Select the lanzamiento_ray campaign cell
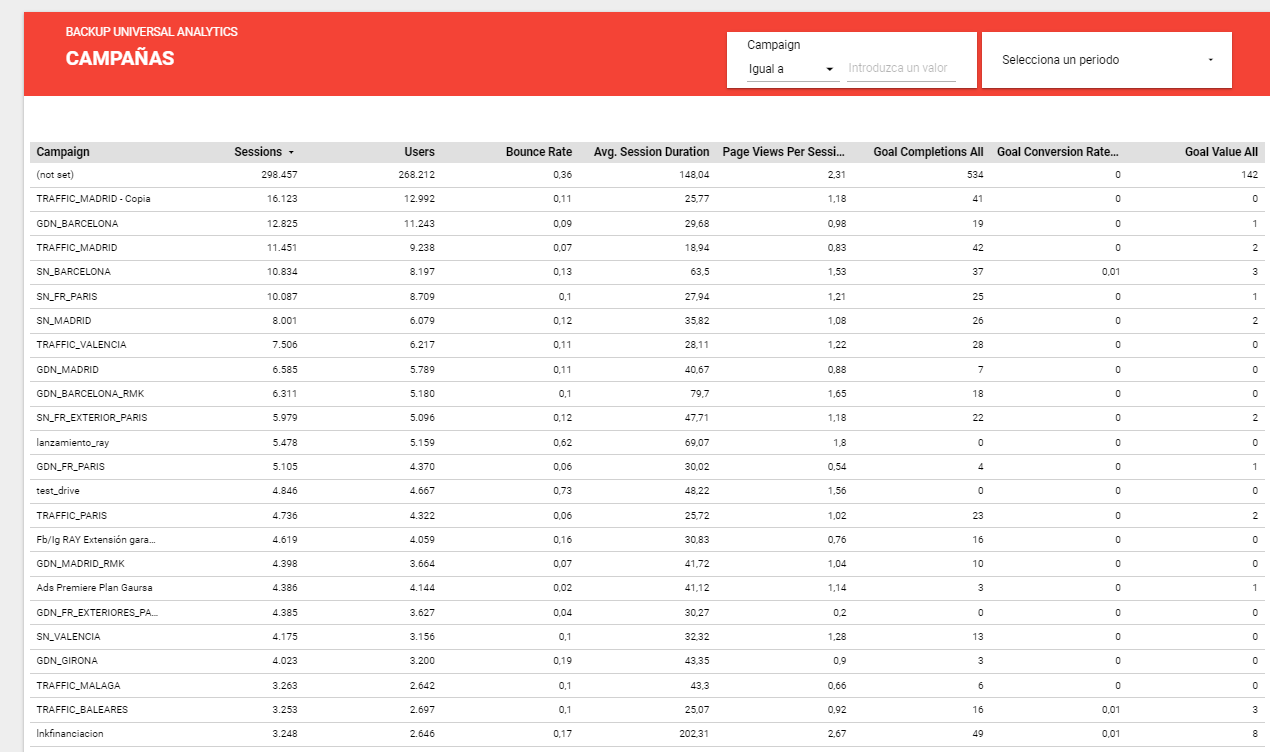 tap(73, 442)
